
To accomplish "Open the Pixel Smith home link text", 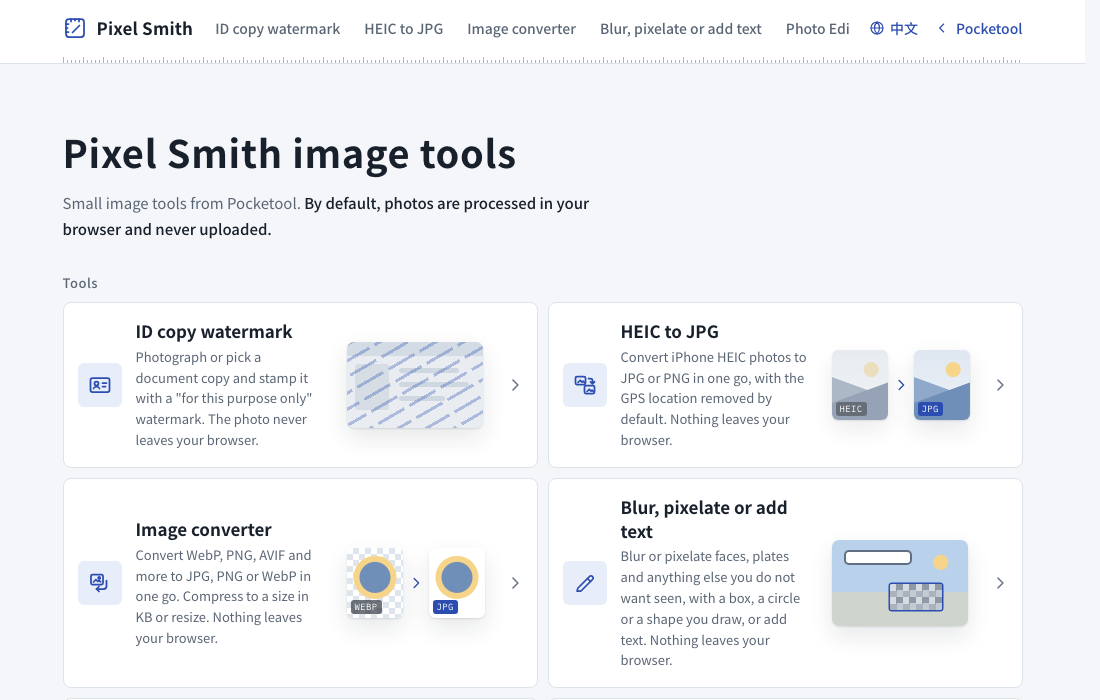I will (145, 29).
